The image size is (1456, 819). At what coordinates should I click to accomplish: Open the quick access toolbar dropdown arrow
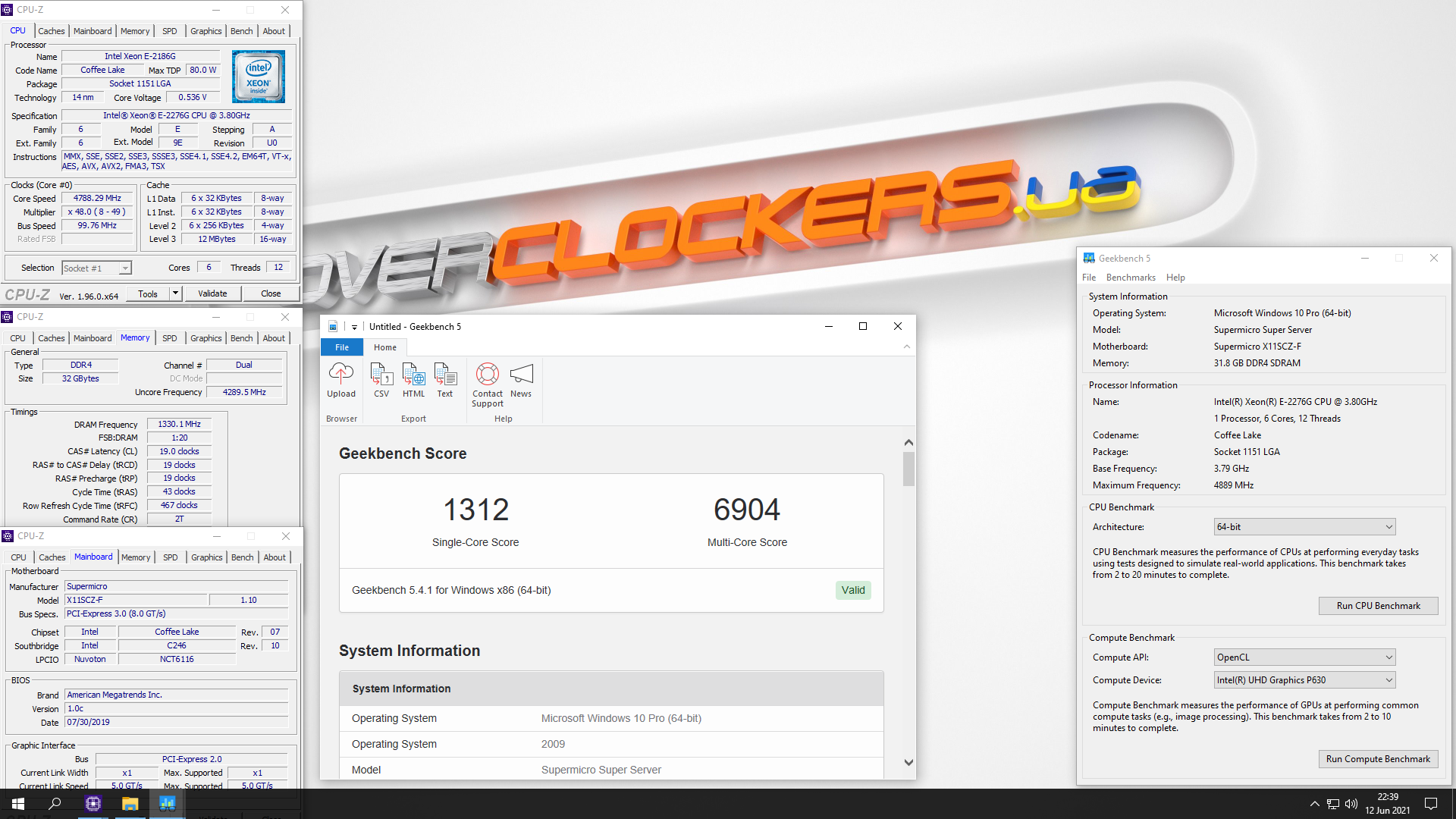click(x=354, y=327)
